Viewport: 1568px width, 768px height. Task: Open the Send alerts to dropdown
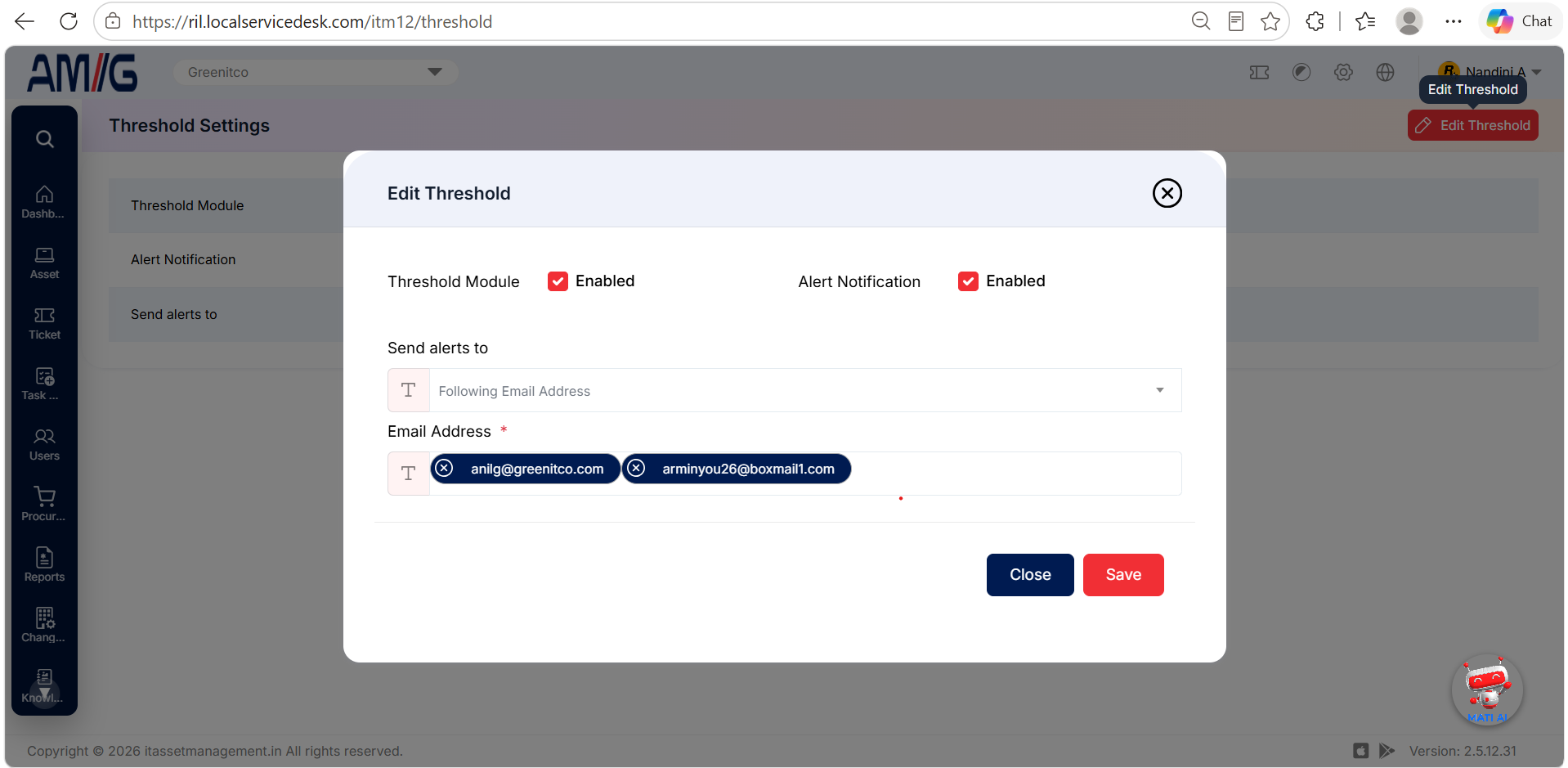[784, 390]
